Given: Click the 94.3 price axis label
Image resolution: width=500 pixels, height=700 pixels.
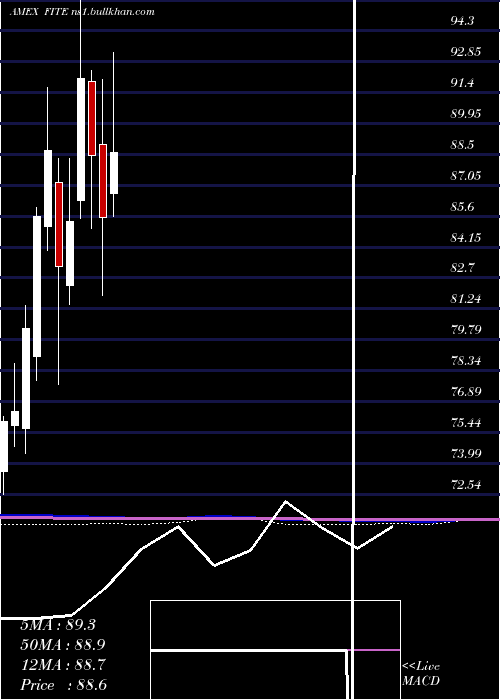Looking at the screenshot, I should [x=462, y=21].
